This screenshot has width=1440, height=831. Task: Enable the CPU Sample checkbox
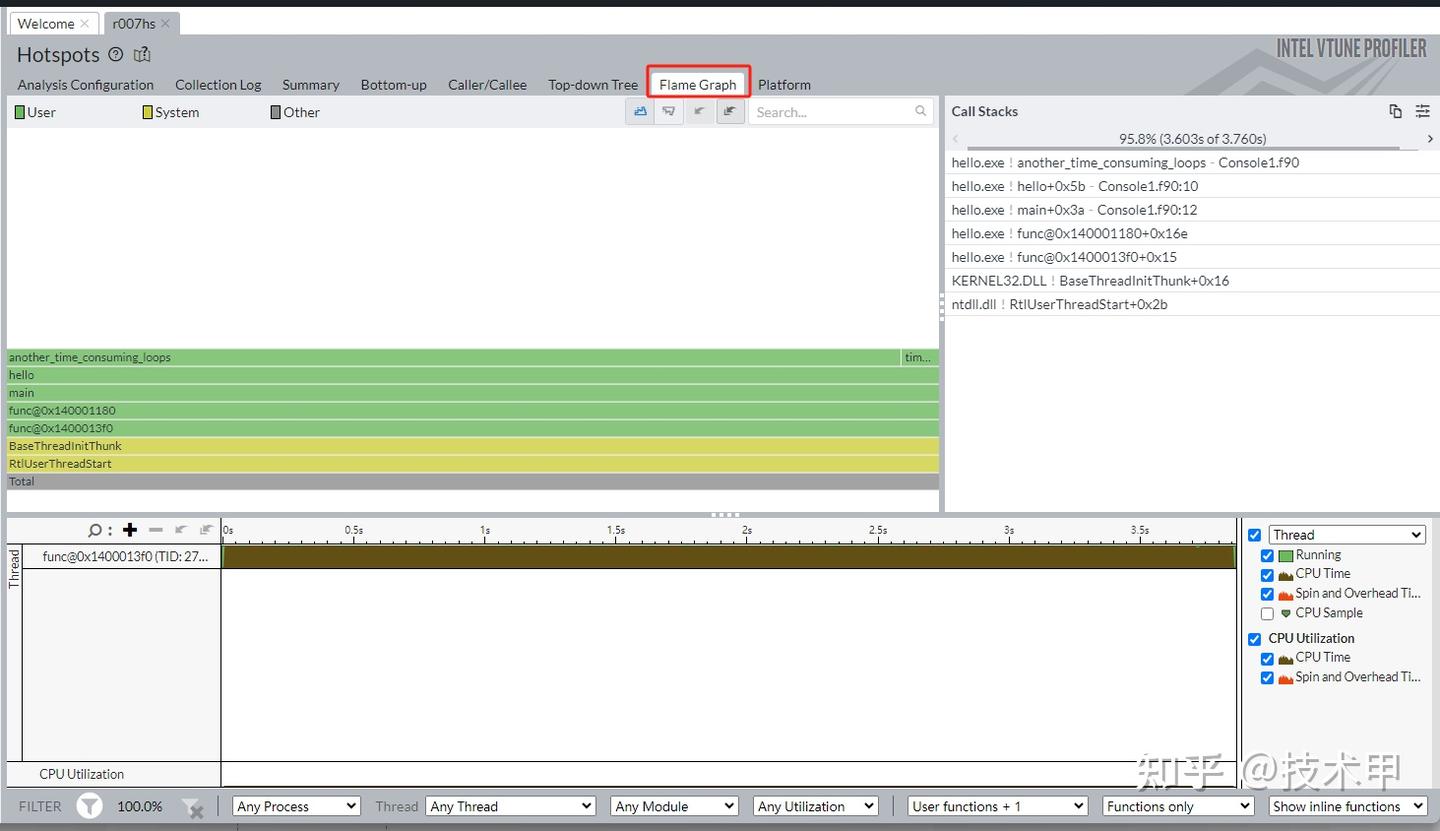pos(1268,613)
